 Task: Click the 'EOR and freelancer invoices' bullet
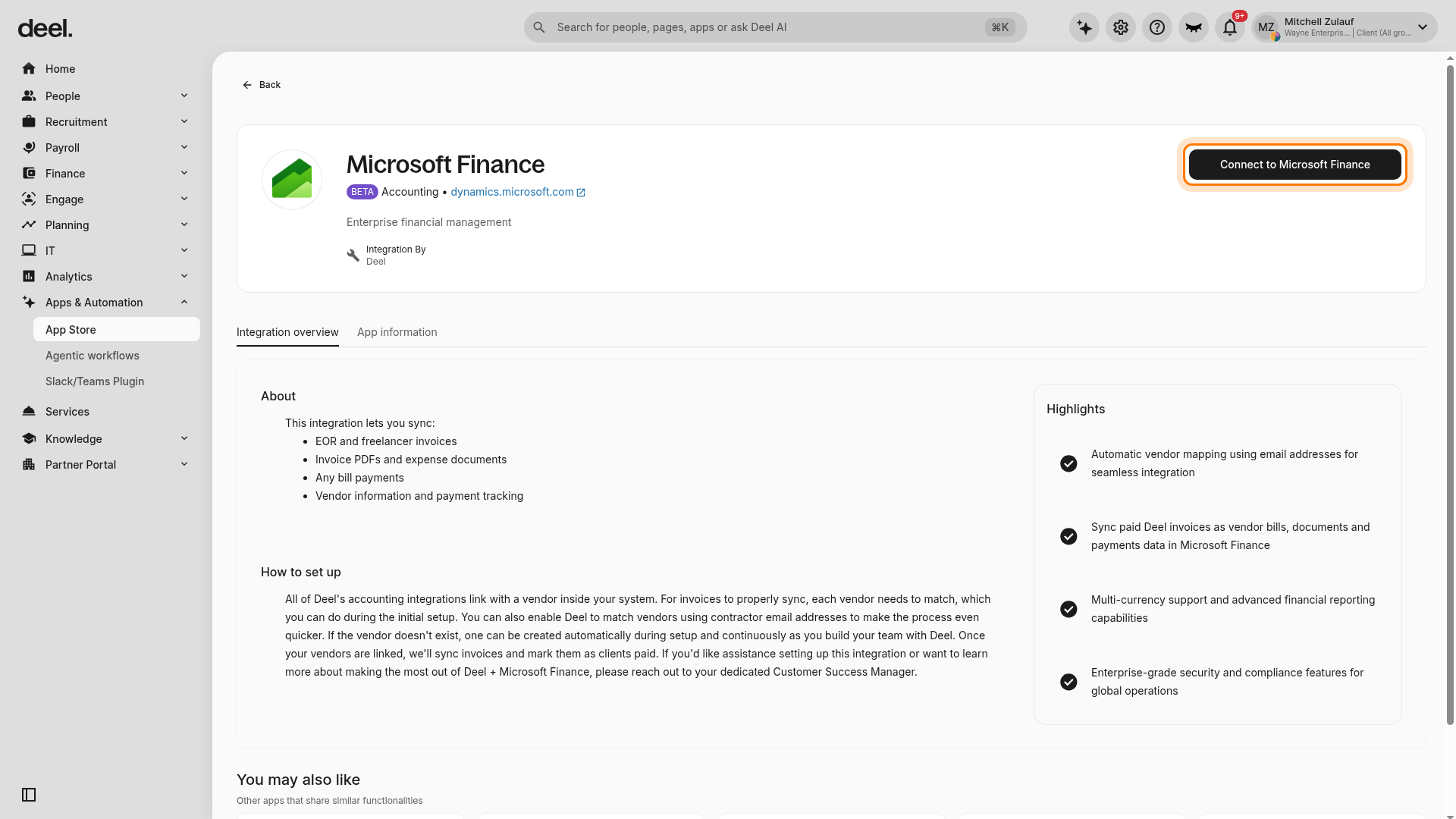386,441
